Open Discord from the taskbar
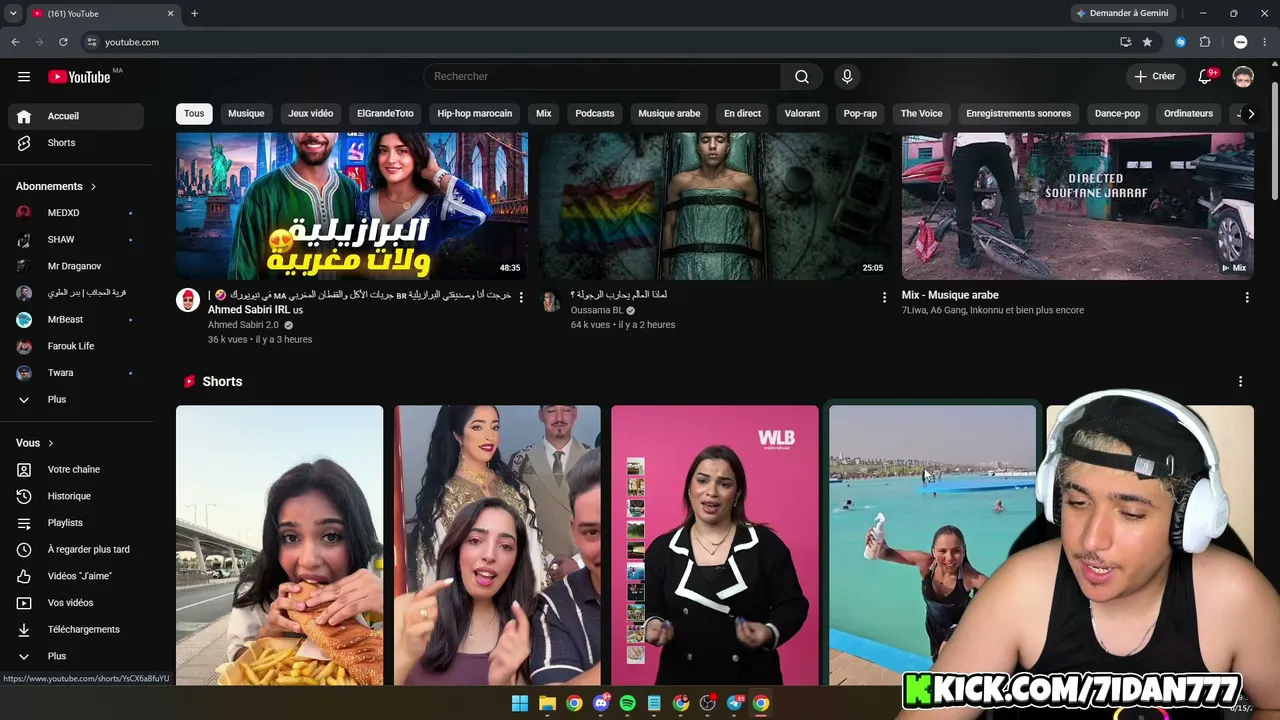Viewport: 1280px width, 720px height. coord(601,703)
